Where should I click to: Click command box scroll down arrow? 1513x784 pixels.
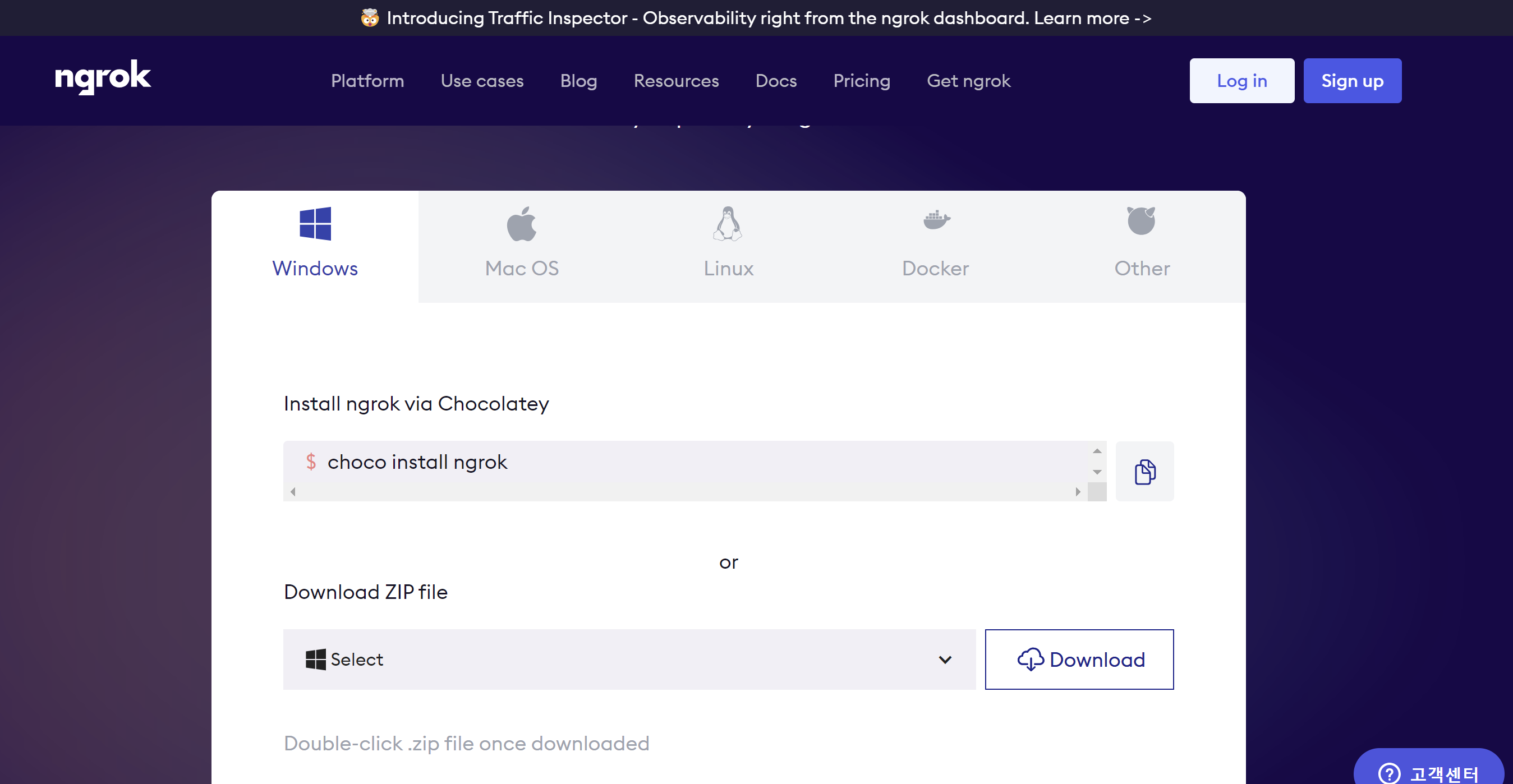point(1097,472)
